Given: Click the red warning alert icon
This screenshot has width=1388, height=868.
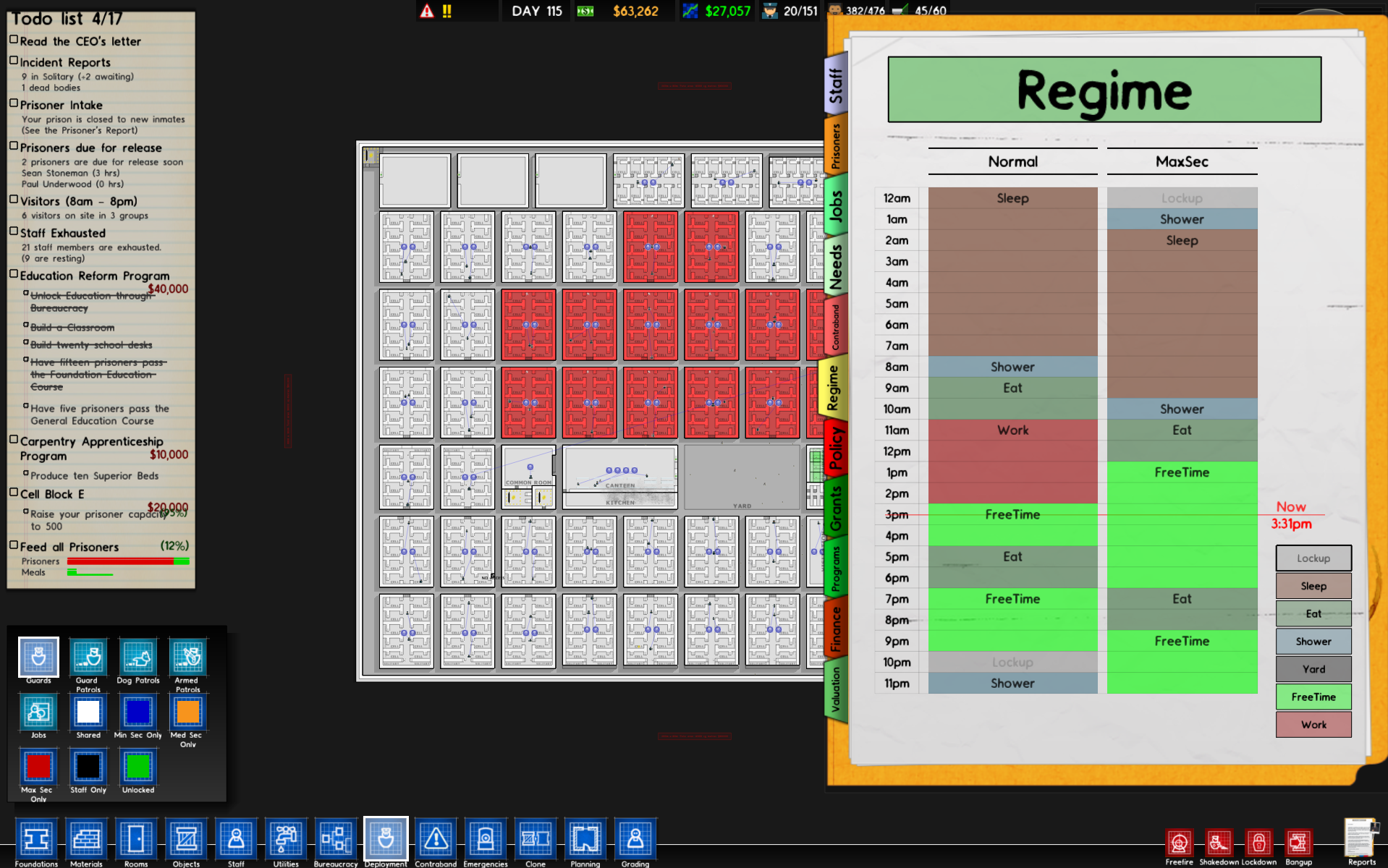Looking at the screenshot, I should (x=427, y=11).
